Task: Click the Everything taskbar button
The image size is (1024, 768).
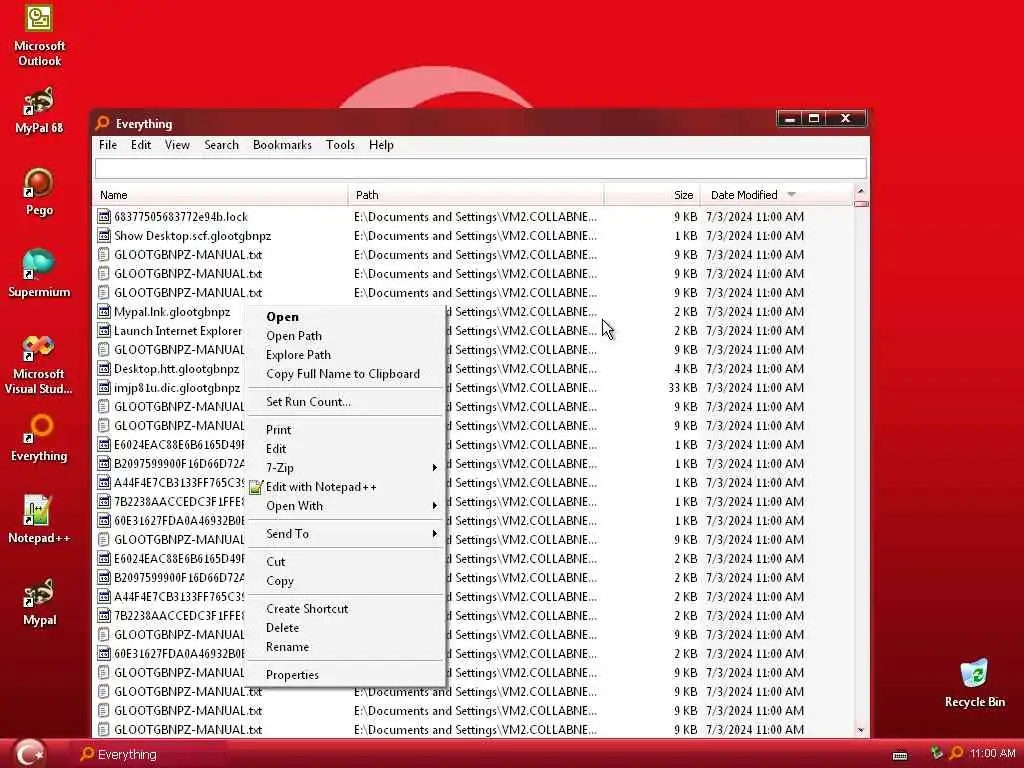Action: coord(149,754)
